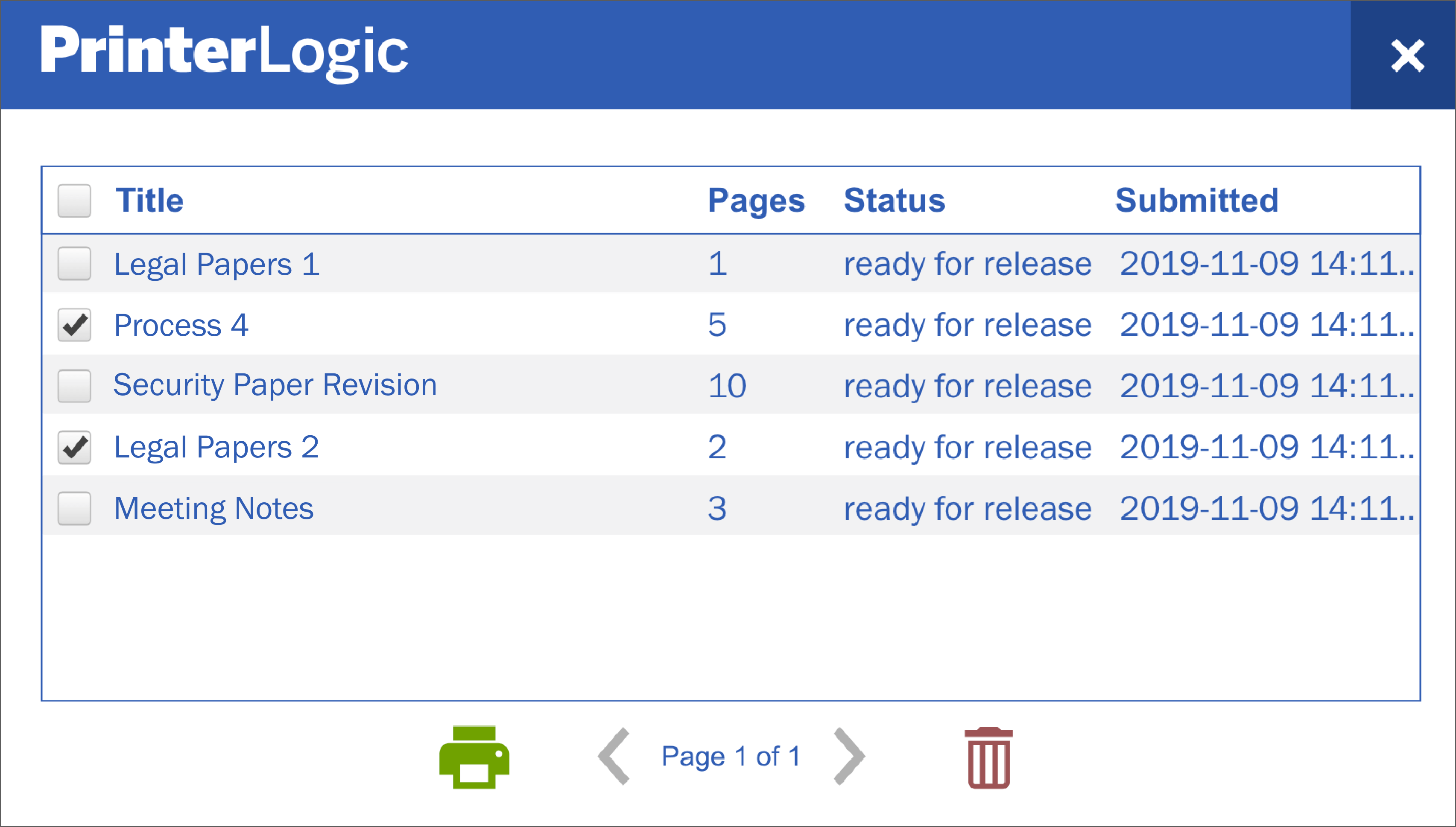
Task: Click the Legal Papers 1 job title
Action: coord(216,264)
